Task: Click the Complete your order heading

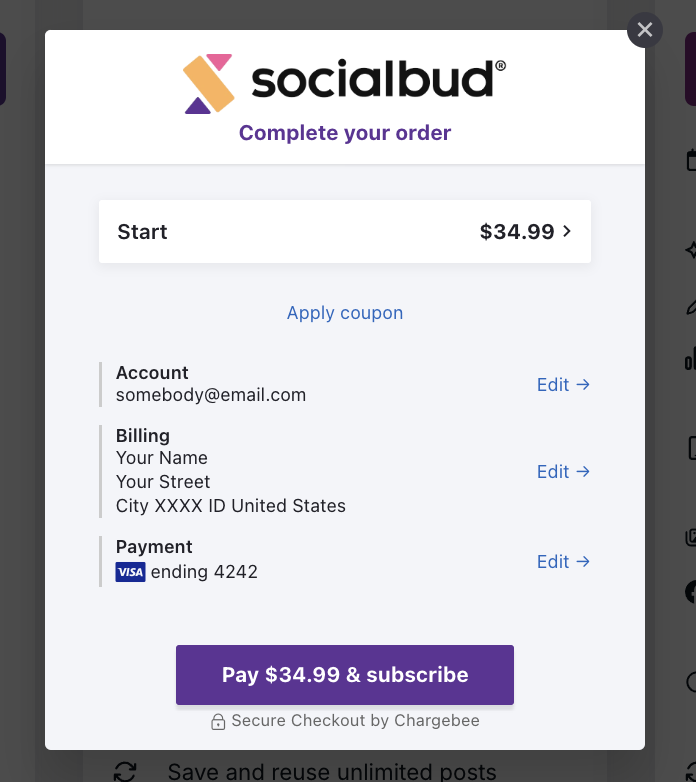Action: click(345, 133)
